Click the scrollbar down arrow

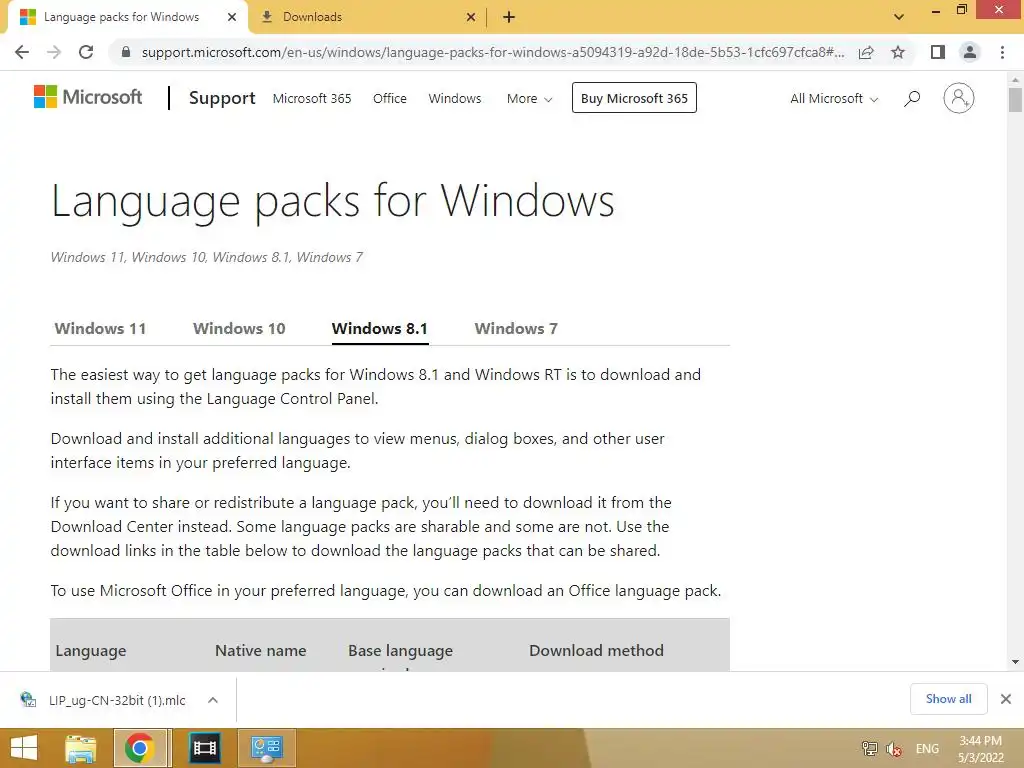(1015, 662)
